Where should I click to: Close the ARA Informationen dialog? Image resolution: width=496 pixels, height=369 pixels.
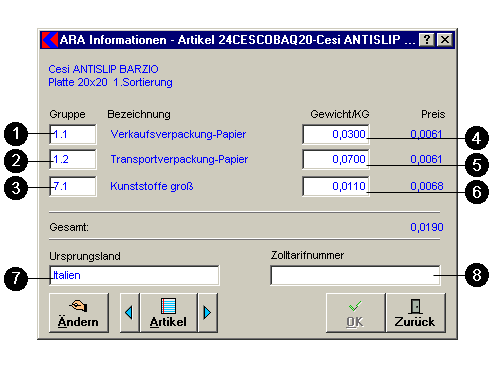445,40
